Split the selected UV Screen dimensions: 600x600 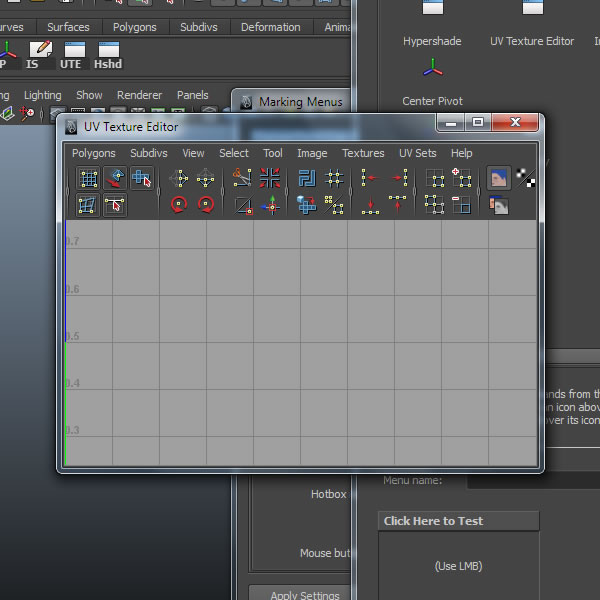(243, 205)
